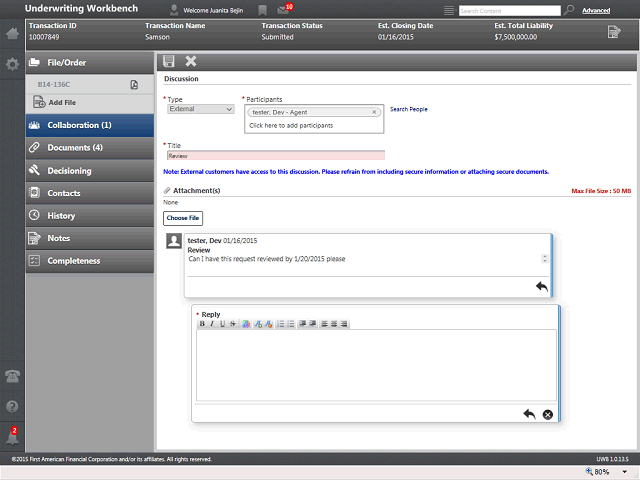Remove participant tester, Dev - Agent
Image resolution: width=640 pixels, height=480 pixels.
click(x=374, y=112)
